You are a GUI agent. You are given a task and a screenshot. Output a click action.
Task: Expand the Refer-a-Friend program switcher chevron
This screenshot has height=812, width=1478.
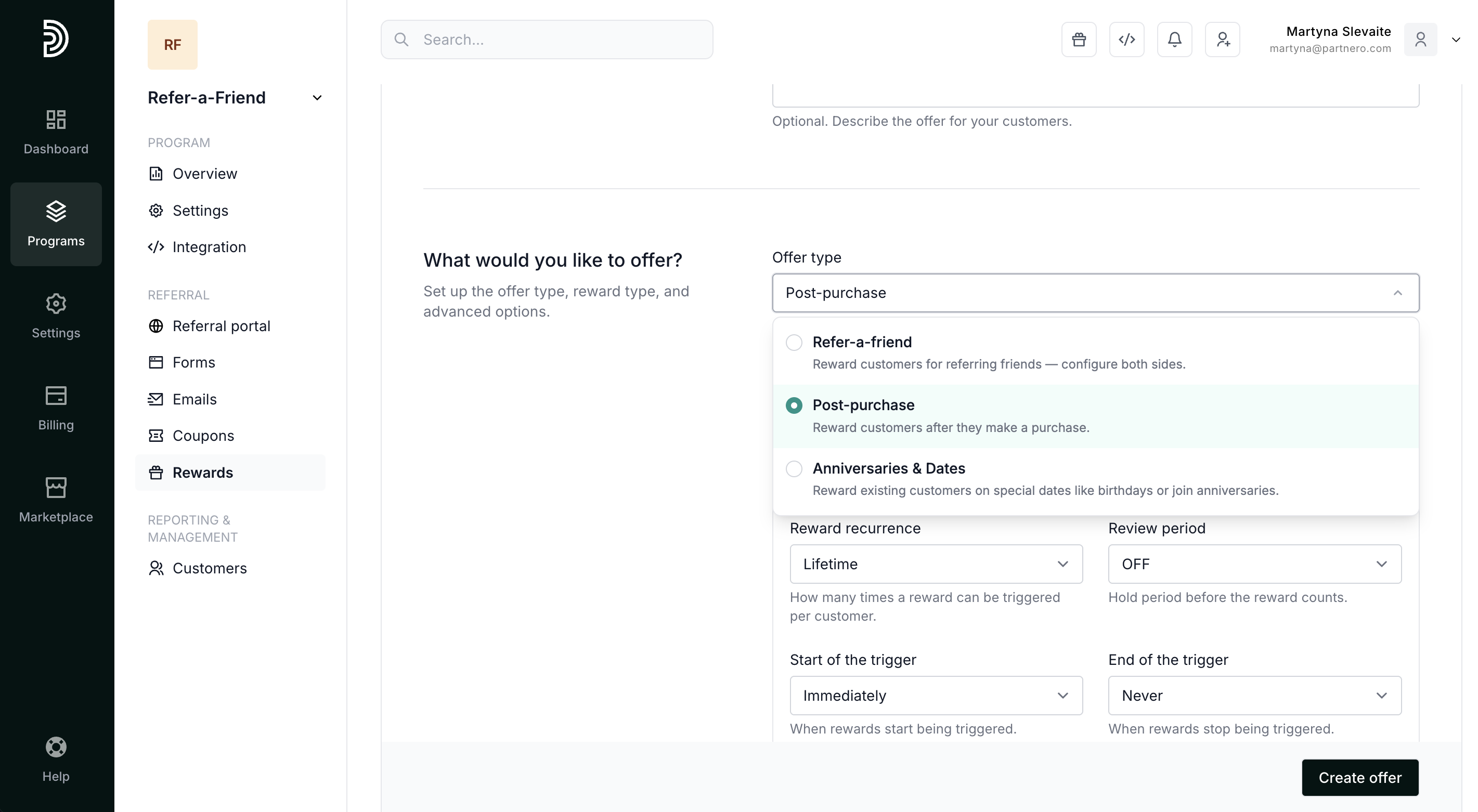point(317,98)
